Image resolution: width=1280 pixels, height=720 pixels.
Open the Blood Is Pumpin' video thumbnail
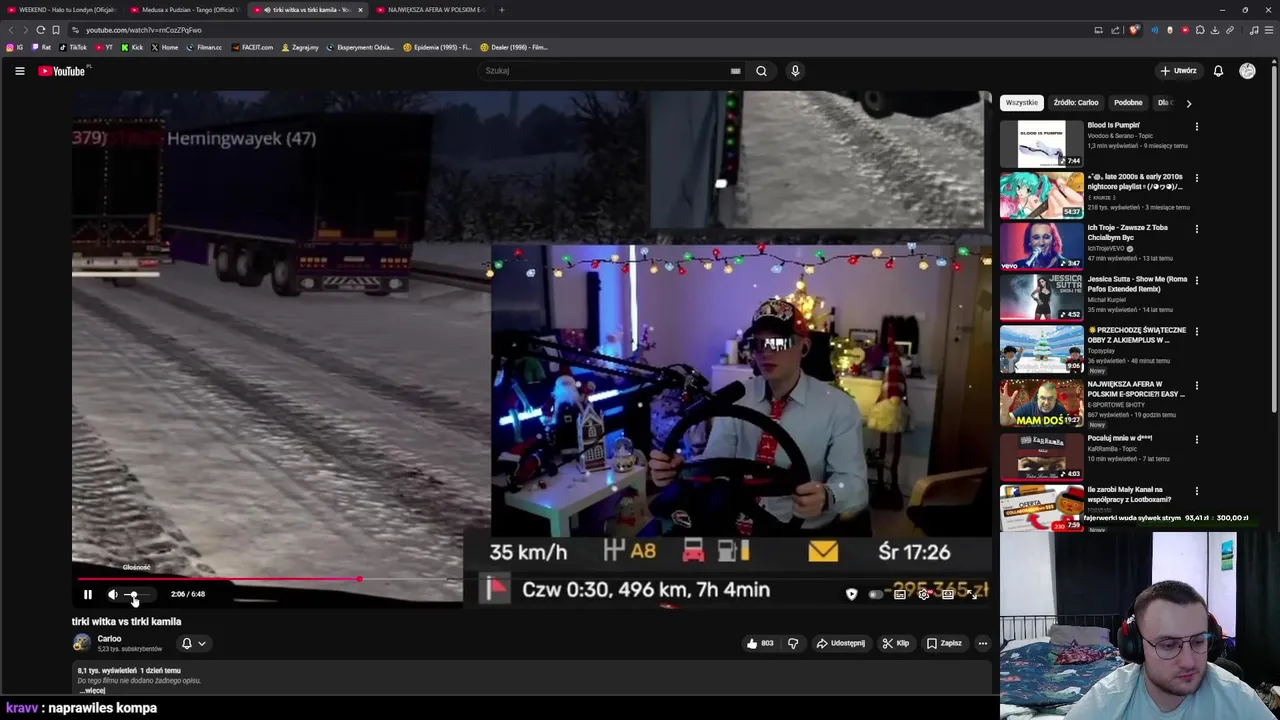(x=1041, y=143)
